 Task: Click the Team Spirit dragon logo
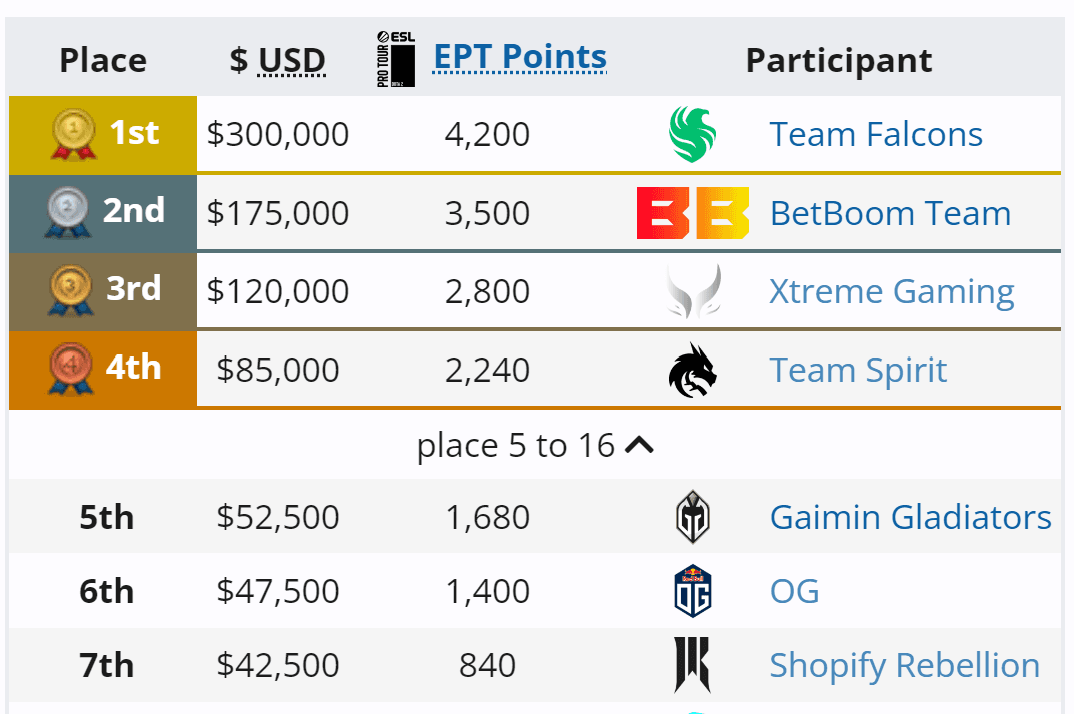point(693,371)
